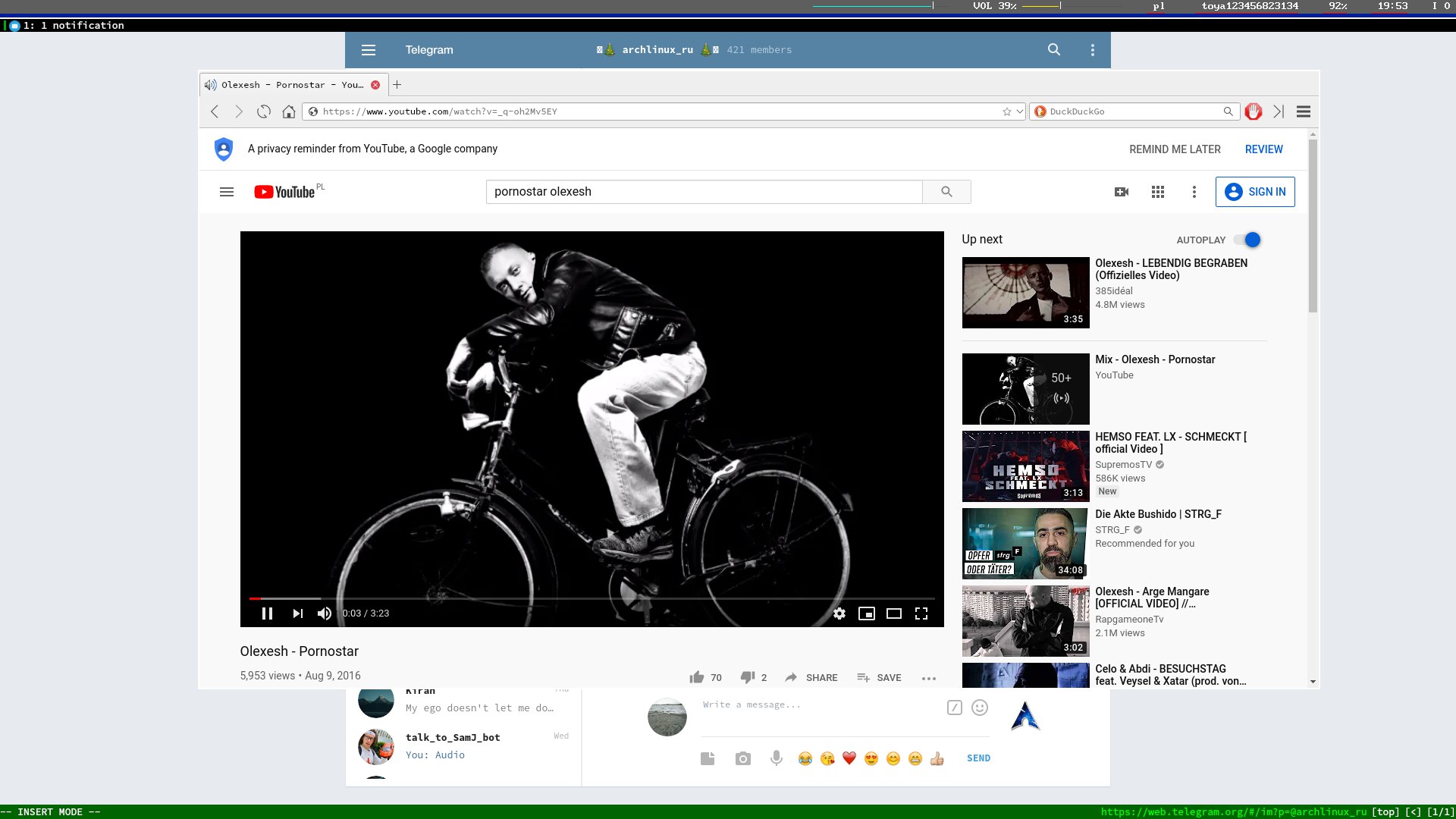This screenshot has height=819, width=1456.
Task: Reload the YouTube page
Action: click(264, 111)
